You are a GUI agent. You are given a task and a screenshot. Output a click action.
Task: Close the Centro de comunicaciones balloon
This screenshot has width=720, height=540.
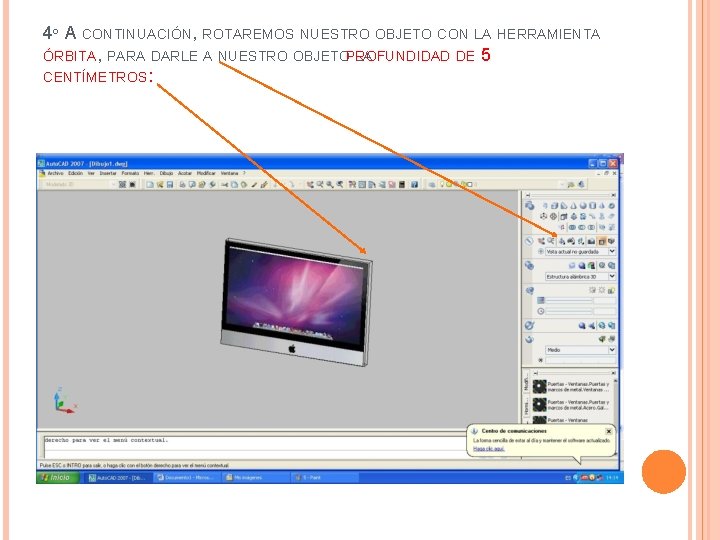tap(608, 431)
